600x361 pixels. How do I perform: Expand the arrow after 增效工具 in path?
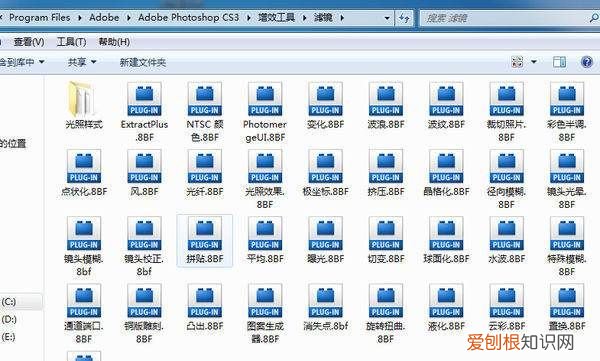click(x=304, y=18)
